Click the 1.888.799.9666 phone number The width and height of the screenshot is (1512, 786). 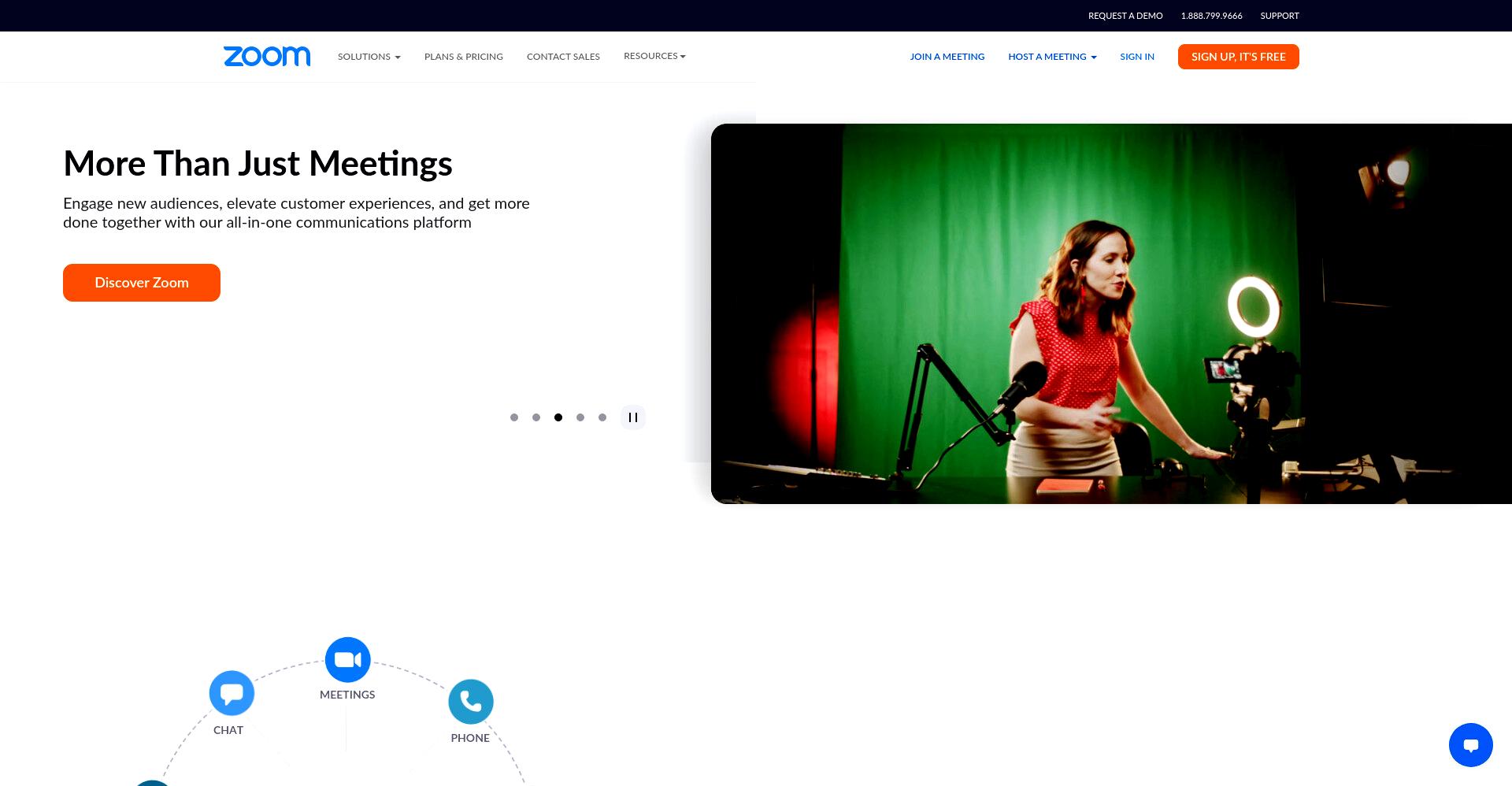1211,16
